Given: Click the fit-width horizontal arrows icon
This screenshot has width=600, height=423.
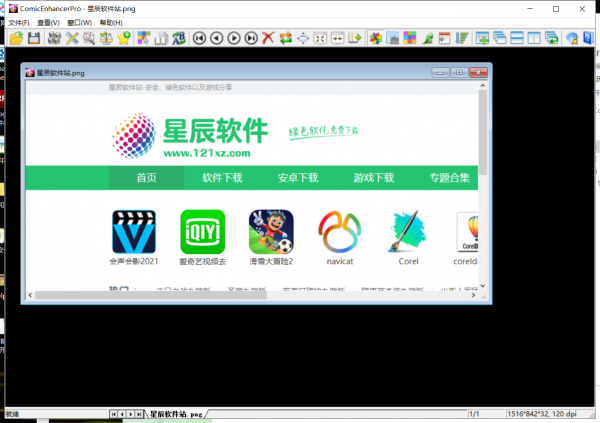Looking at the screenshot, I should pyautogui.click(x=338, y=38).
